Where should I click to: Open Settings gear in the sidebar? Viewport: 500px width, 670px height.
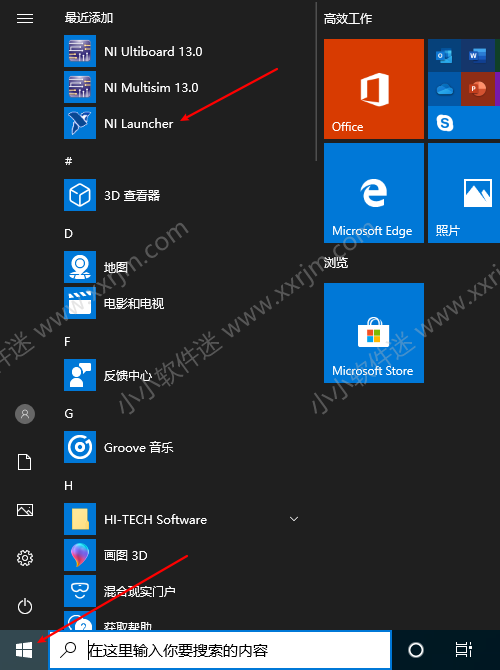(x=25, y=558)
